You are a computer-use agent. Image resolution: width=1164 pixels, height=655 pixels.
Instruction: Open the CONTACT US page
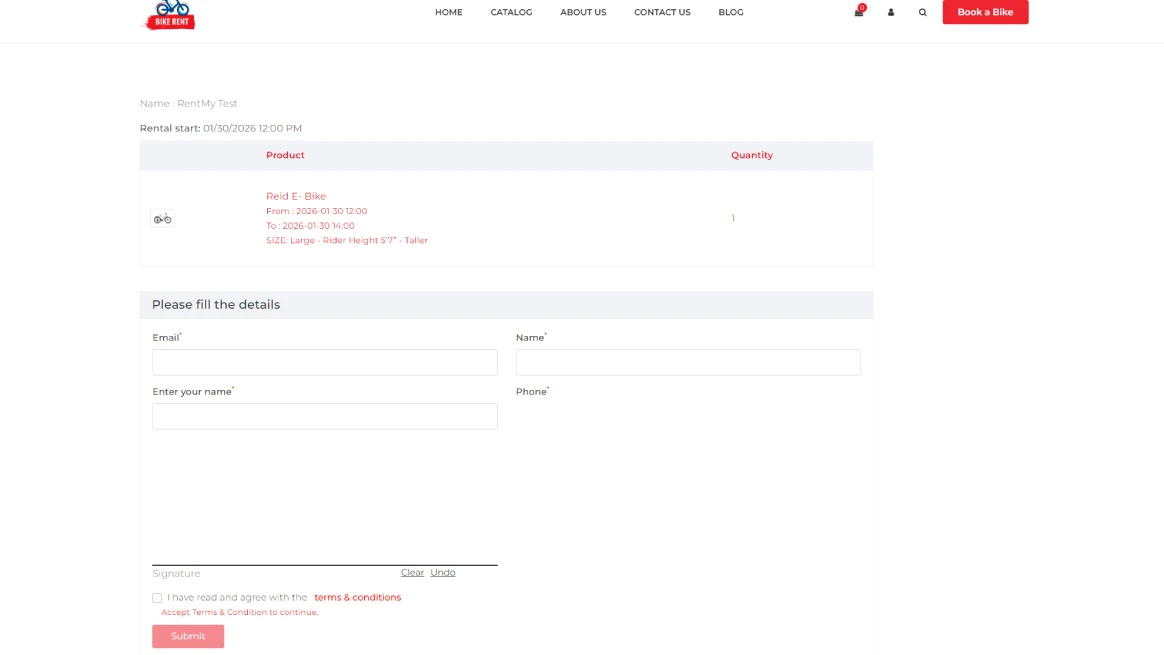(661, 12)
